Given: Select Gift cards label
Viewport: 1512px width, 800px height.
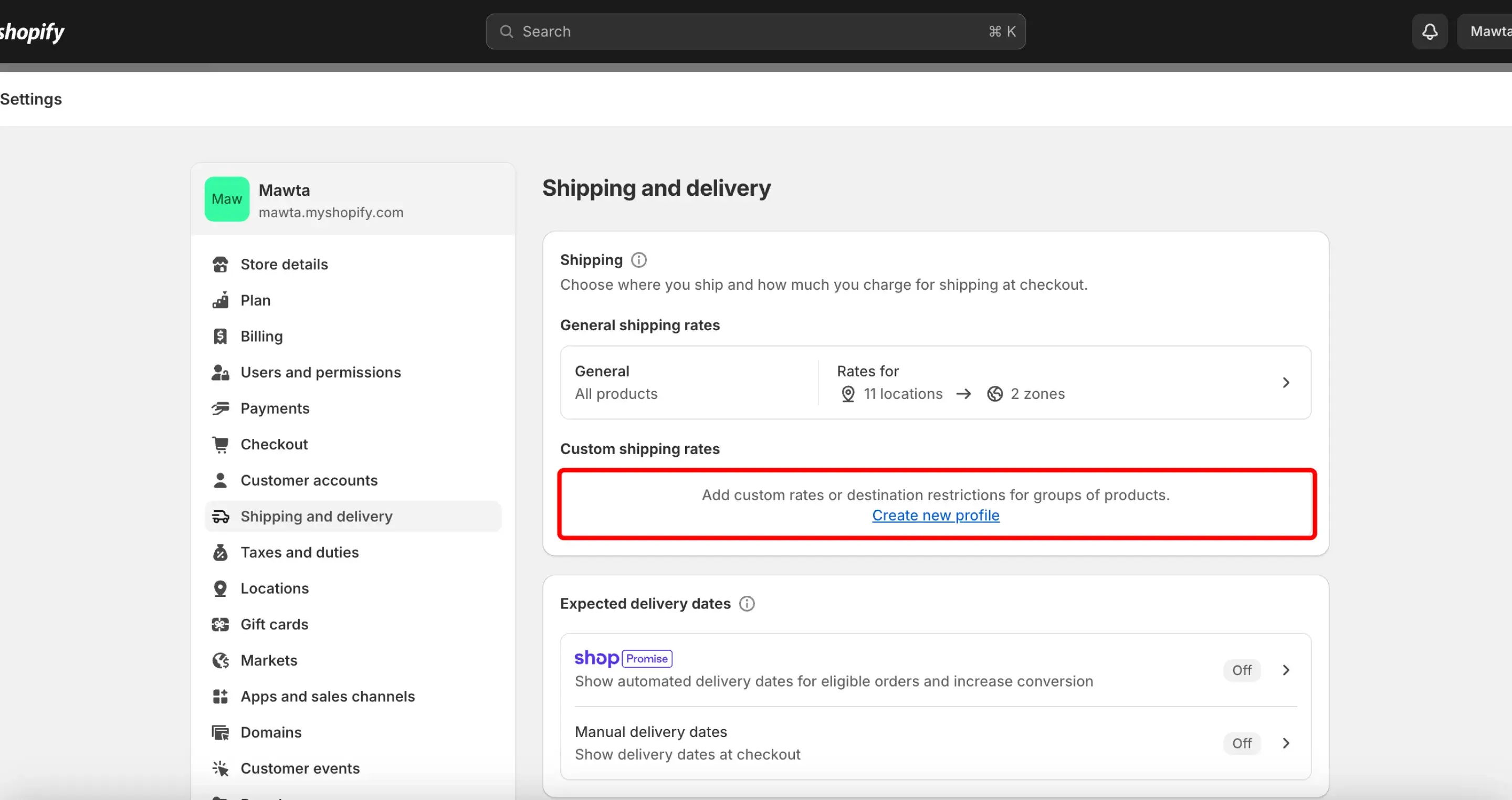Looking at the screenshot, I should (x=274, y=625).
